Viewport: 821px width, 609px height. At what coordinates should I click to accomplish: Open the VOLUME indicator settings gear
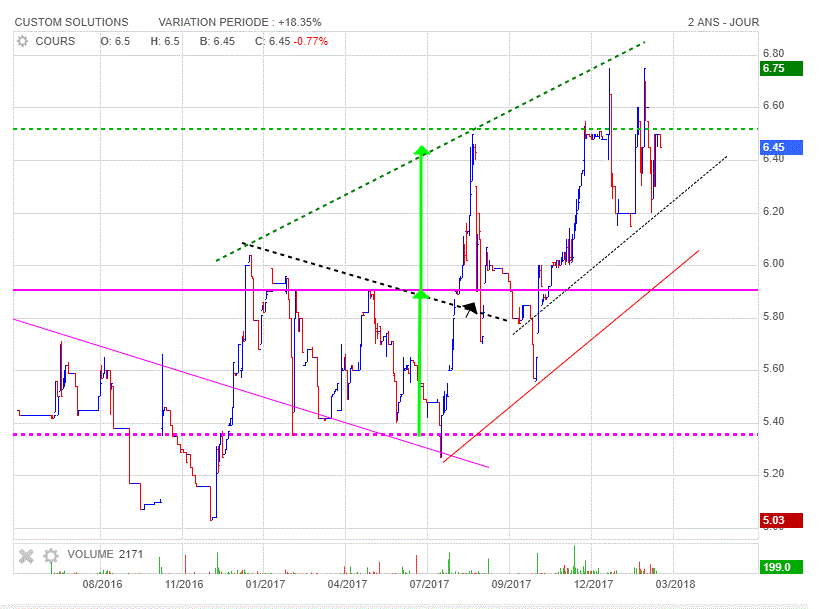tap(51, 556)
